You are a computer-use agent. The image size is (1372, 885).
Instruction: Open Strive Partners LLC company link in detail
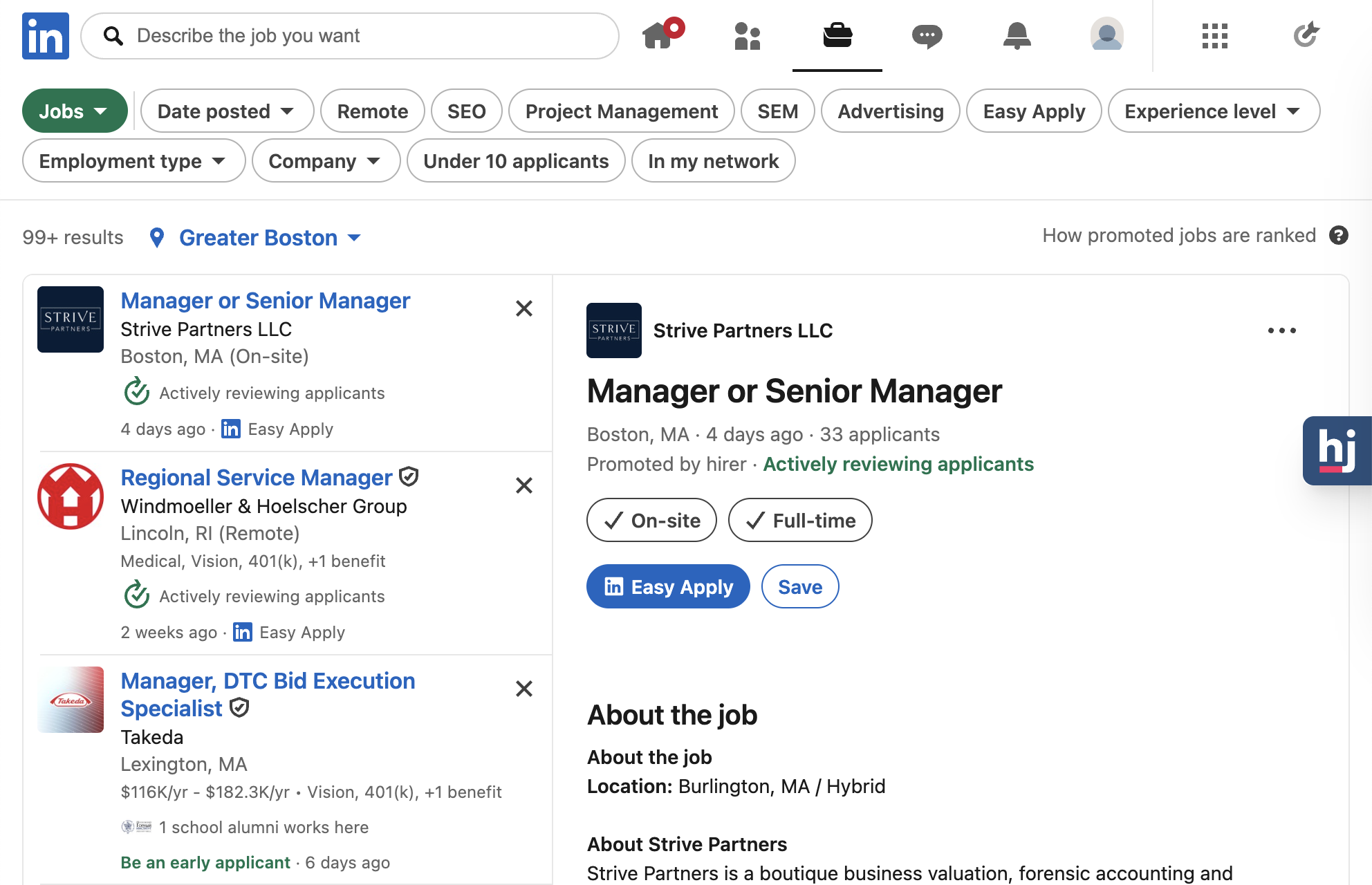(x=743, y=330)
